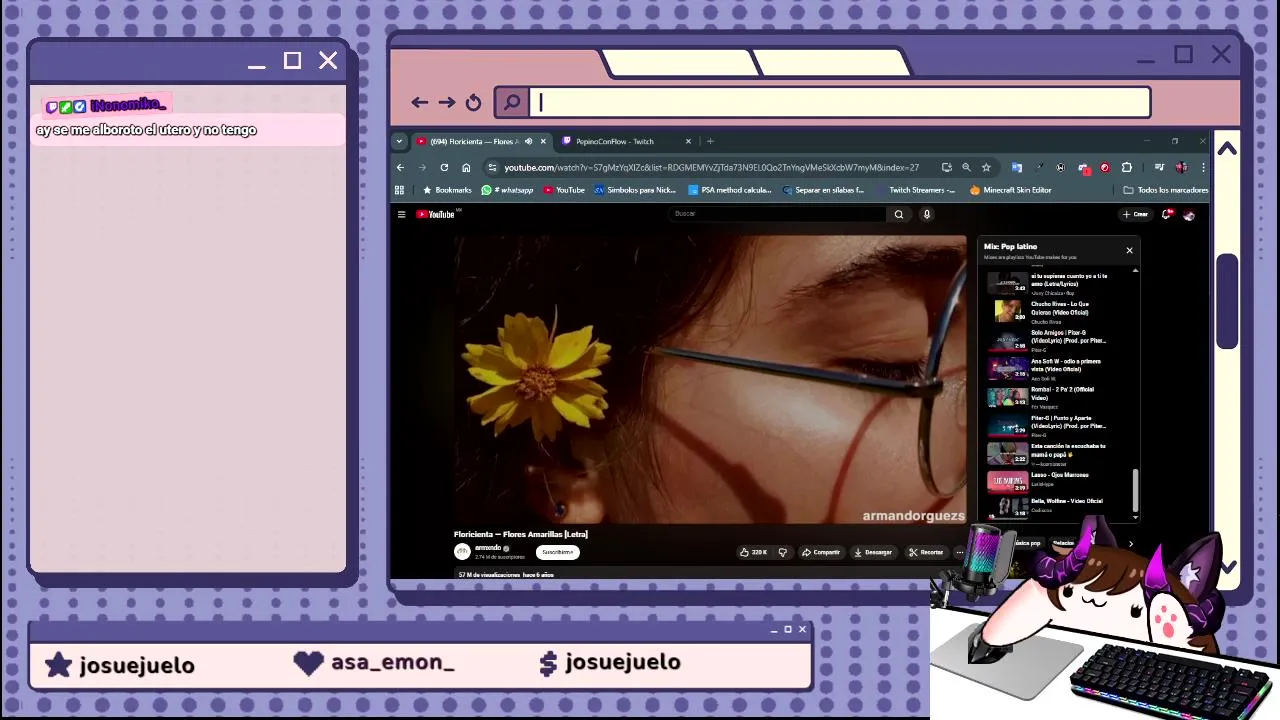The image size is (1280, 720).
Task: Go back in Chrome
Action: click(x=400, y=167)
